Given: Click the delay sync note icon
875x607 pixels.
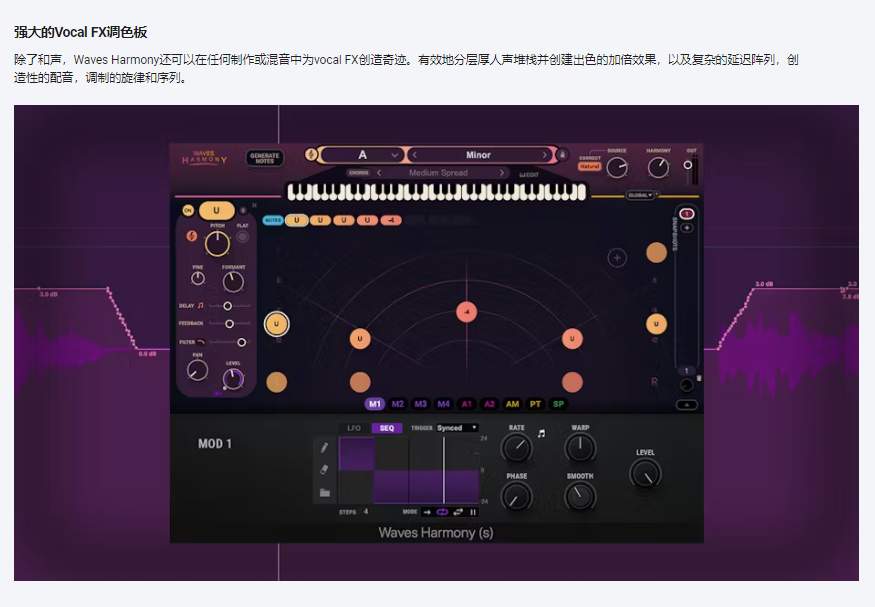Looking at the screenshot, I should (x=201, y=305).
